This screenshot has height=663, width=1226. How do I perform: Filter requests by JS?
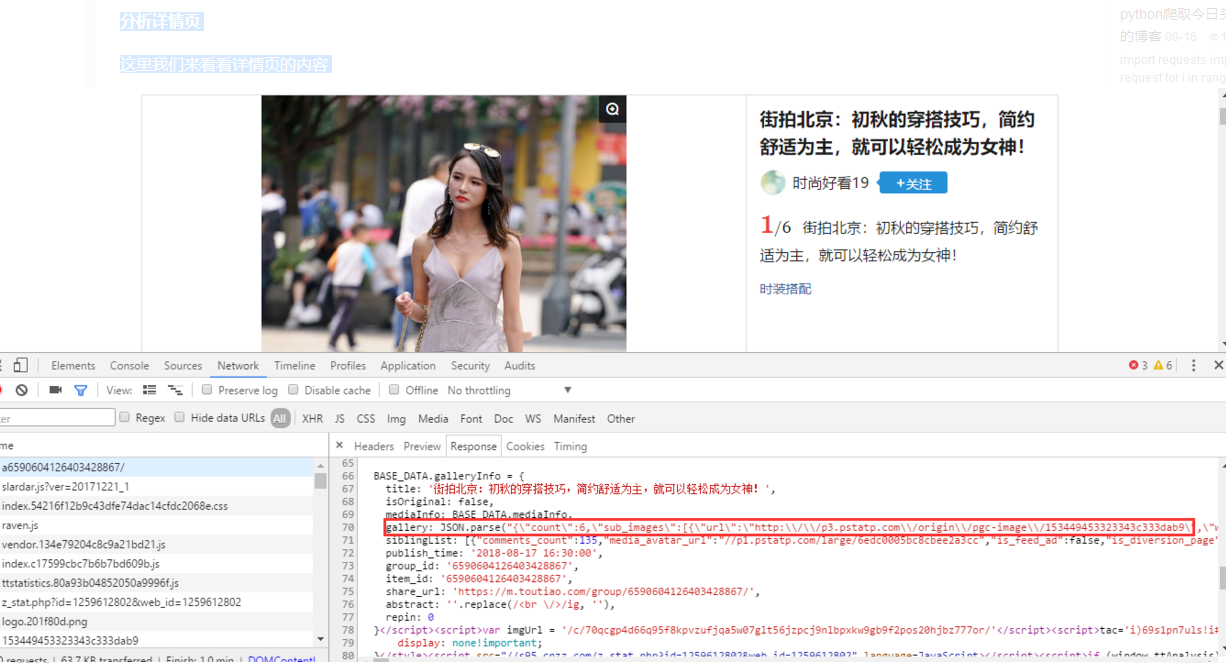(340, 418)
